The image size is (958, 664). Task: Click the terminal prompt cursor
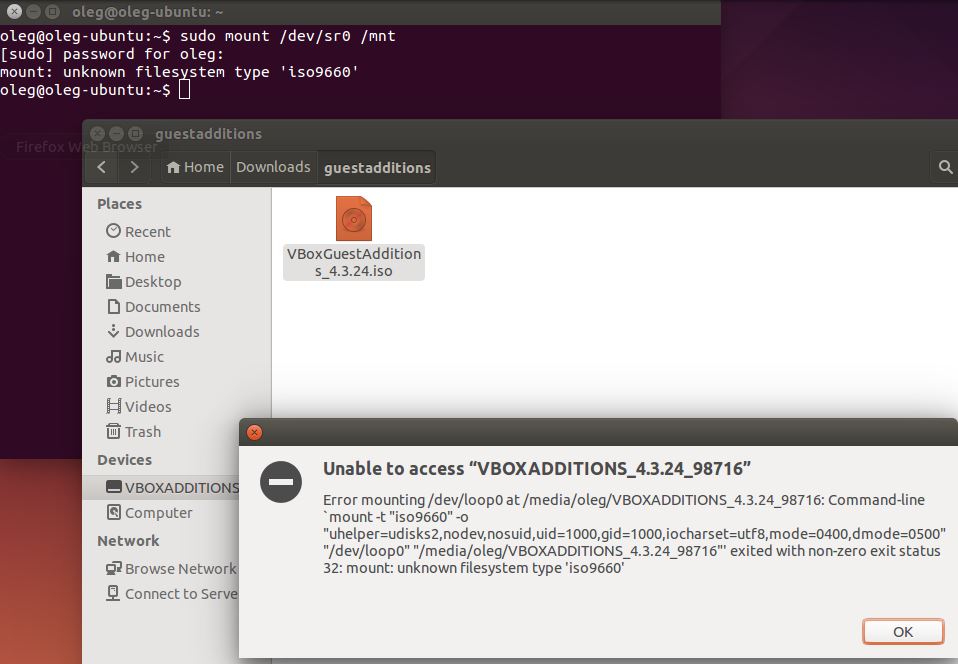(184, 90)
